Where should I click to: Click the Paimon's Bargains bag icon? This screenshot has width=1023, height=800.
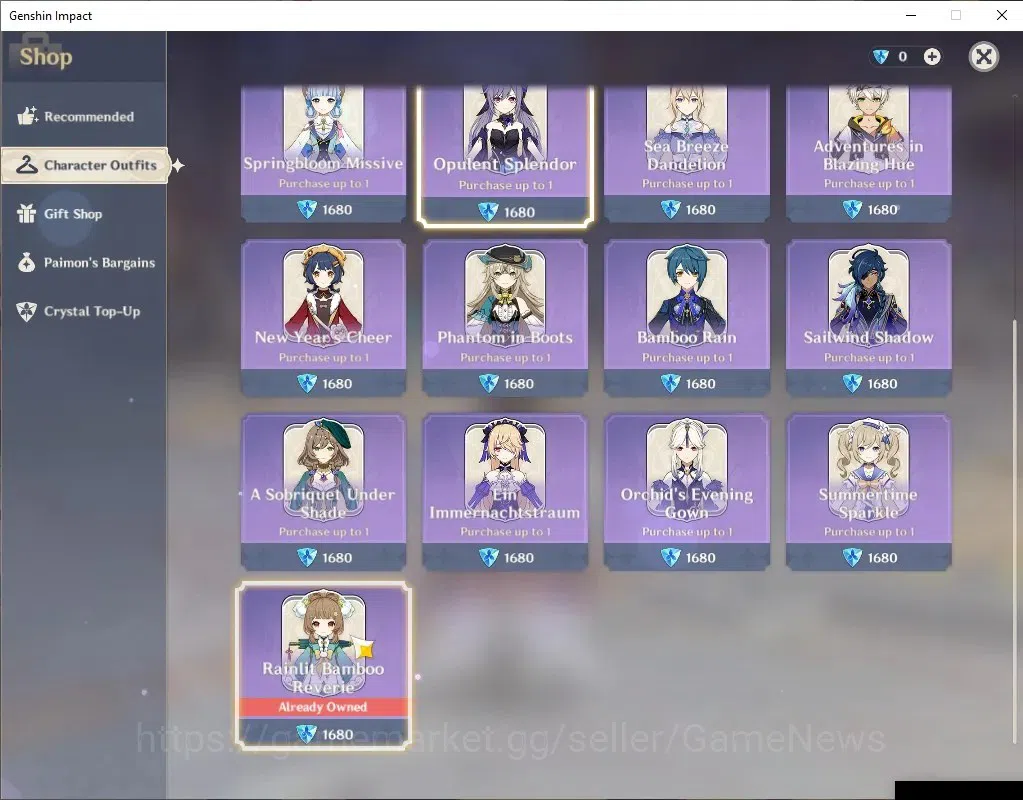tap(26, 262)
